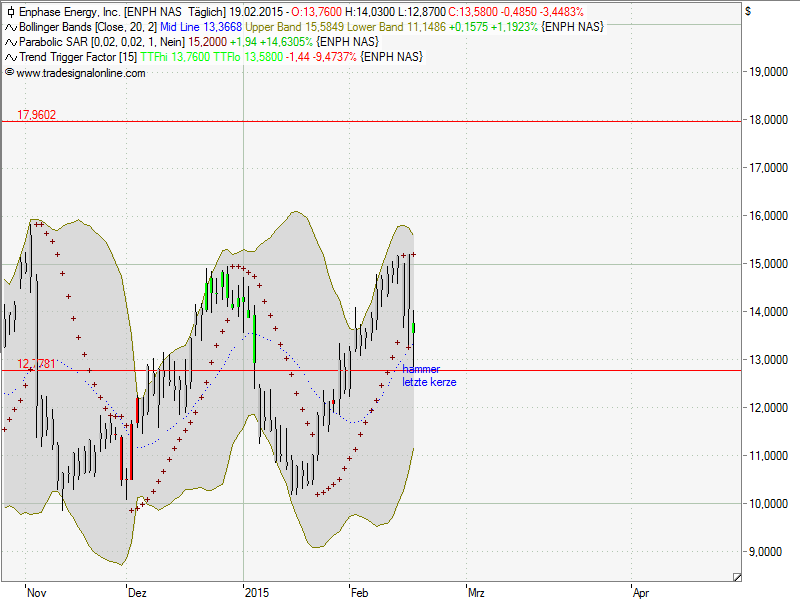Click the Trend Trigger Factor line icon
Screen dimensions: 800x600
coord(10,57)
